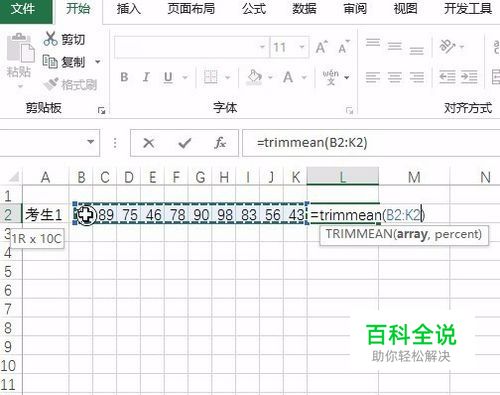The image size is (500, 395).
Task: Open text orientation dropdown arrow
Action: click(x=462, y=47)
